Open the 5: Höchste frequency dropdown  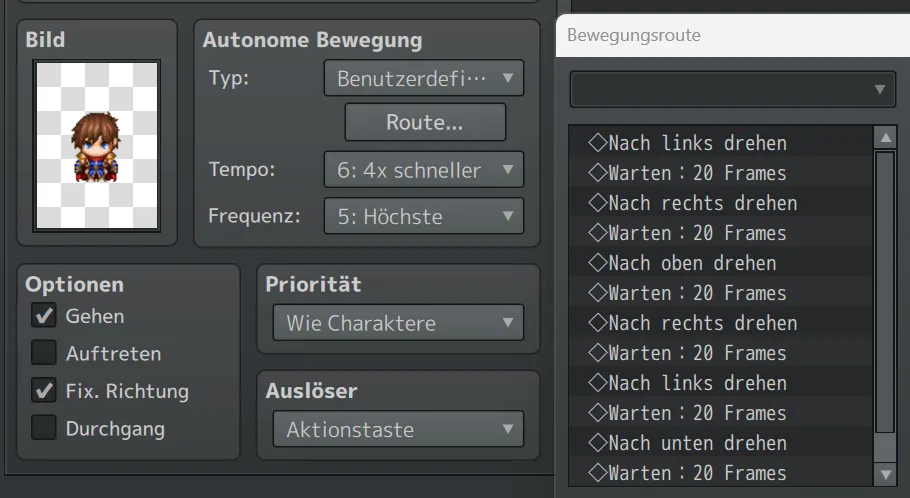click(x=424, y=216)
